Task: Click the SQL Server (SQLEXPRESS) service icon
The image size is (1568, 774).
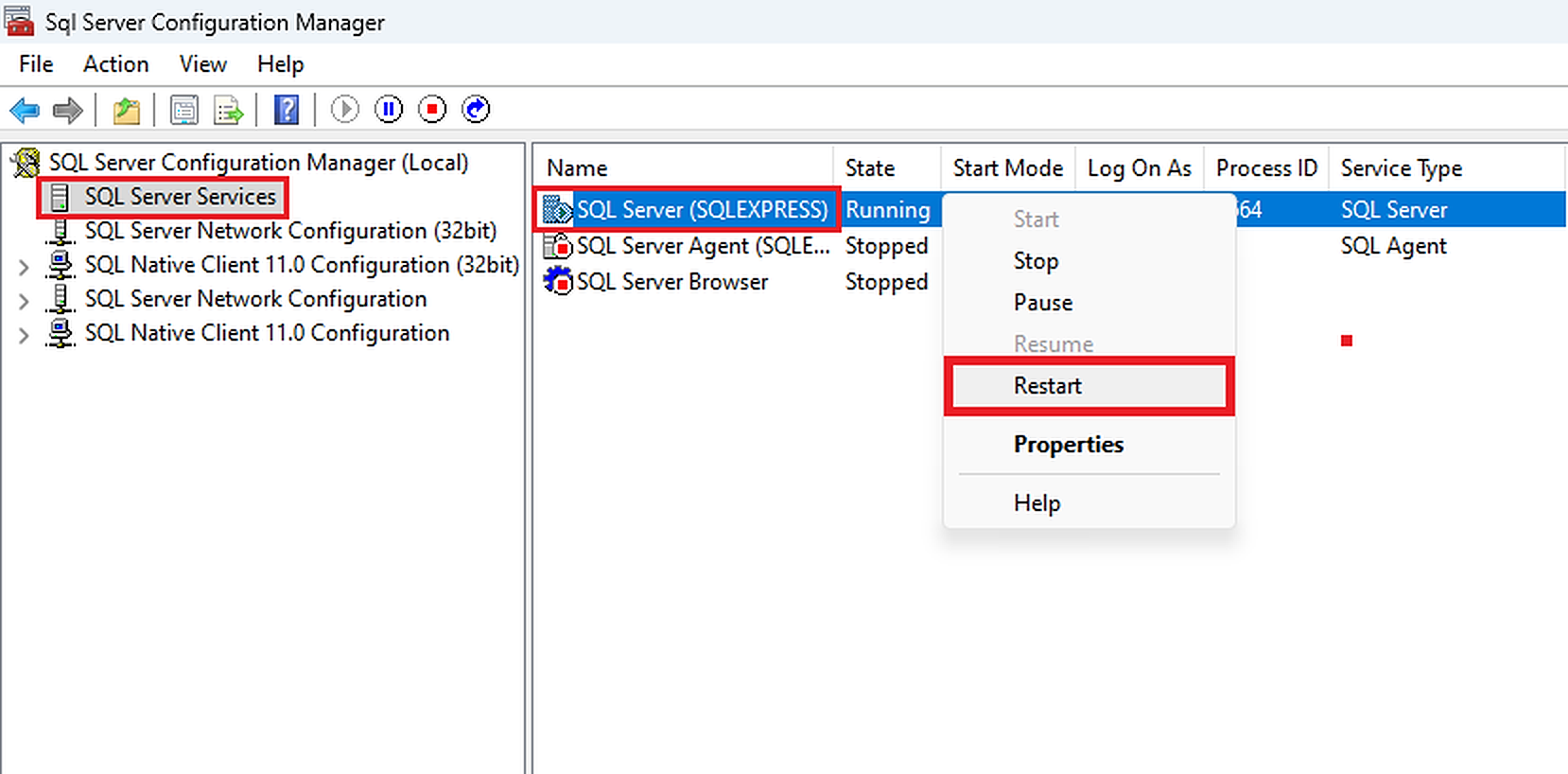Action: pyautogui.click(x=558, y=209)
